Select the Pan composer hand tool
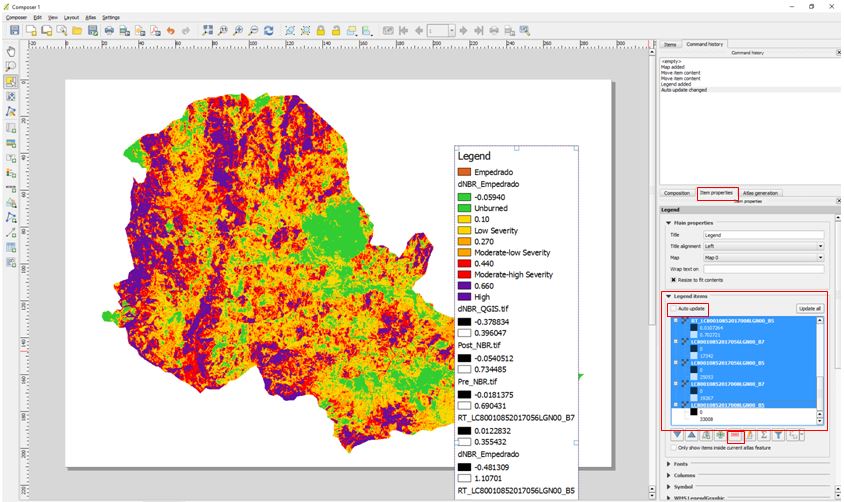Screen dimensions: 844x502 pos(11,51)
